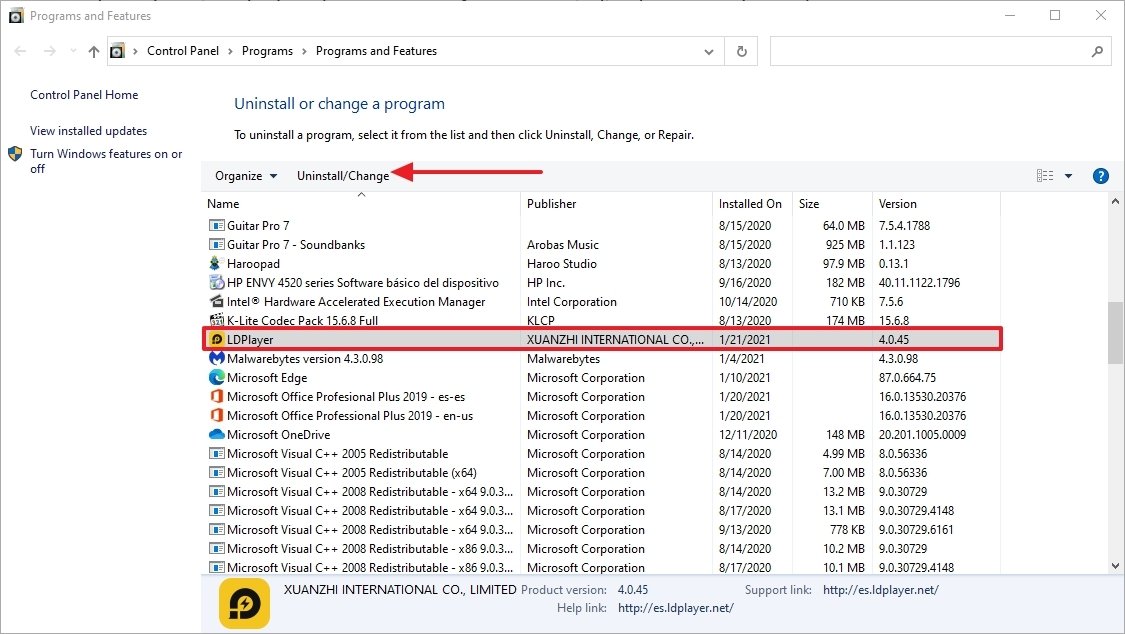Click the Uninstall/Change button

(x=343, y=176)
